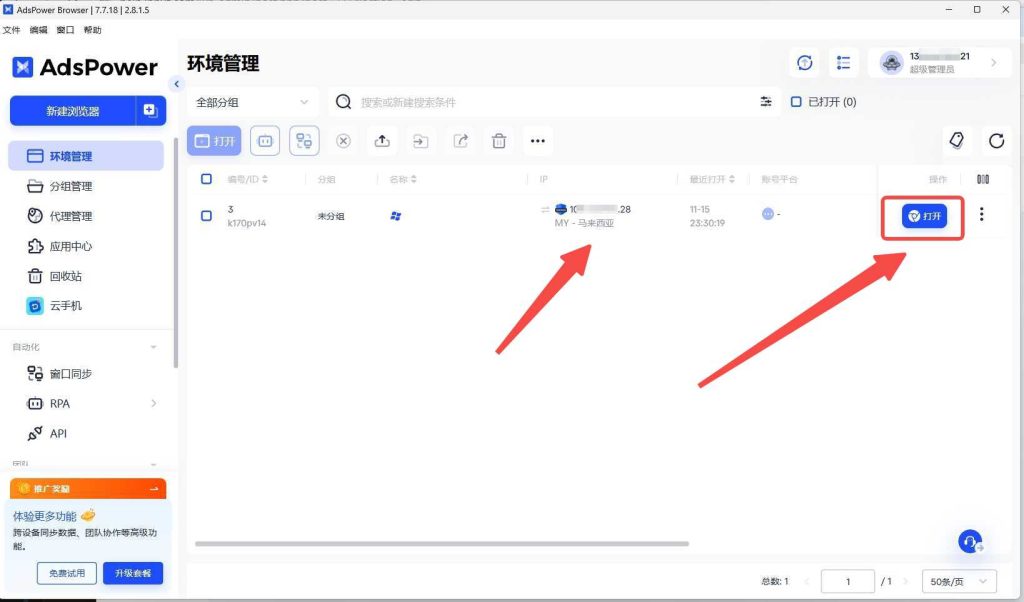This screenshot has height=602, width=1024.
Task: Open the 50条/页 page size dropdown
Action: [x=959, y=581]
